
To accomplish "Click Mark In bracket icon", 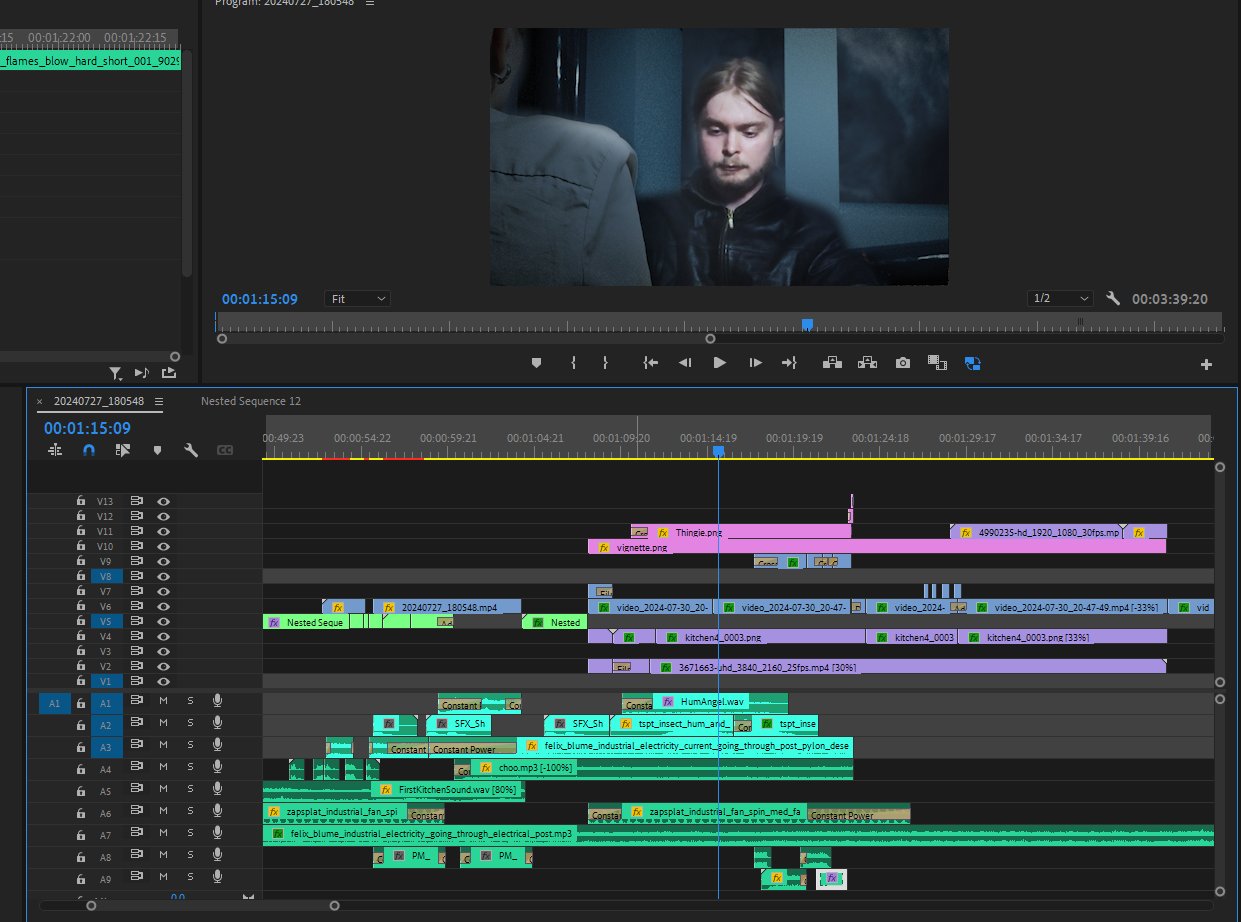I will point(573,363).
